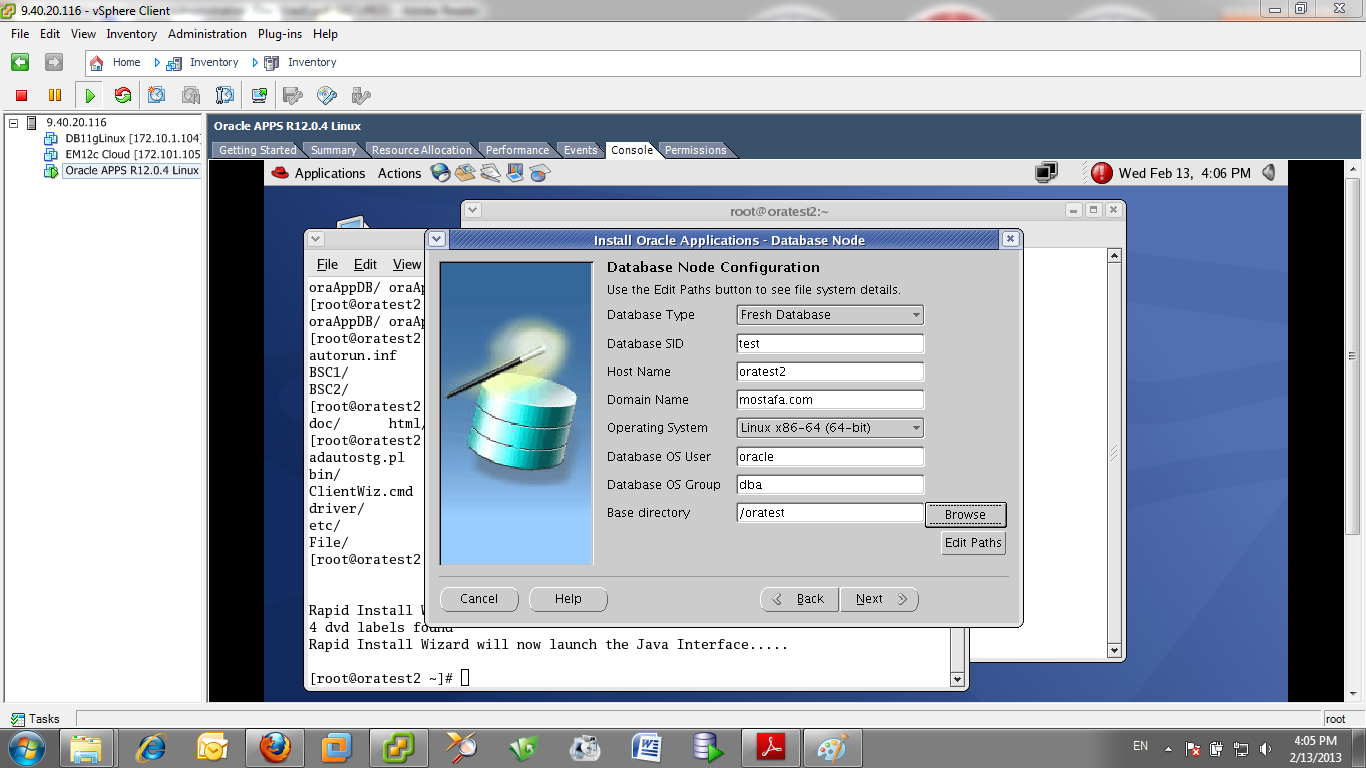Open the Tasks panel in the status bar
The image size is (1366, 768).
35,719
